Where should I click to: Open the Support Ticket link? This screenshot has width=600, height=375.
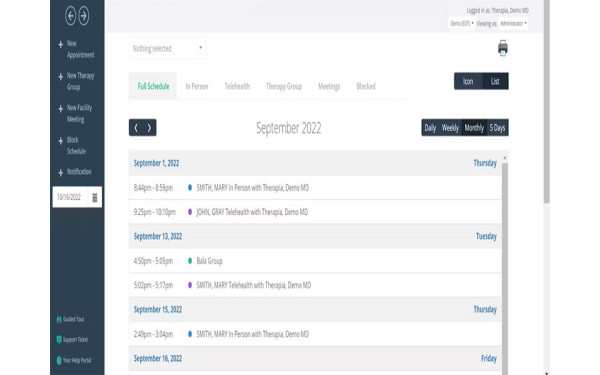75,339
